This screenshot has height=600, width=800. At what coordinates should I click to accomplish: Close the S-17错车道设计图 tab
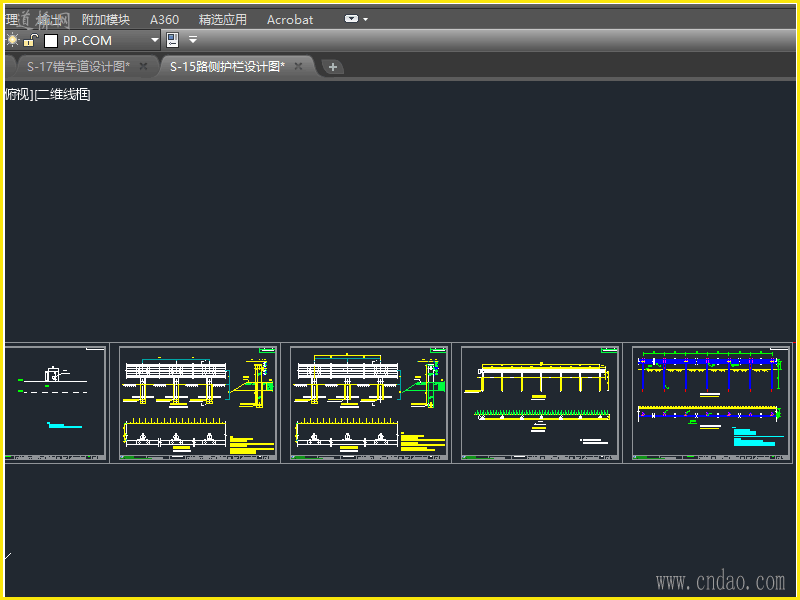[x=143, y=67]
